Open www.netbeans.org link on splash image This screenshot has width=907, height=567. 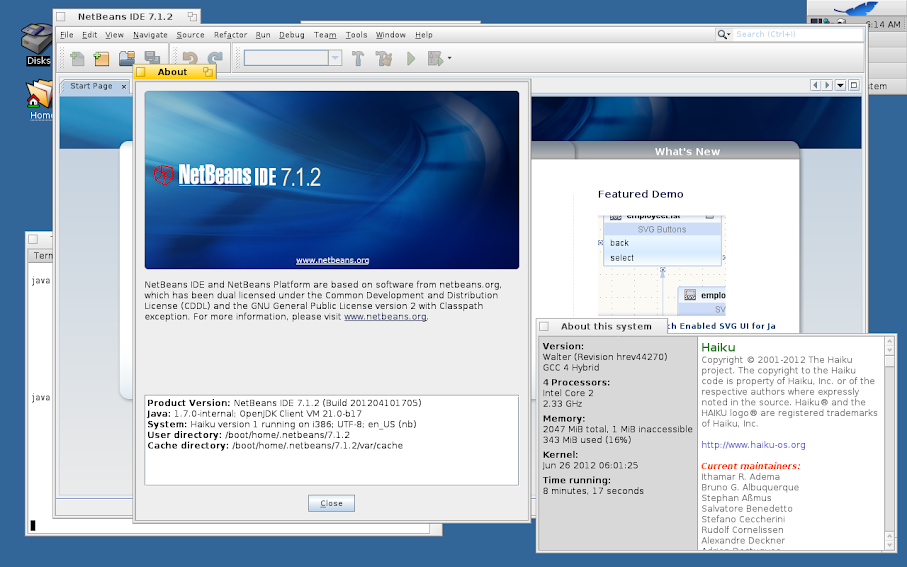click(x=333, y=260)
